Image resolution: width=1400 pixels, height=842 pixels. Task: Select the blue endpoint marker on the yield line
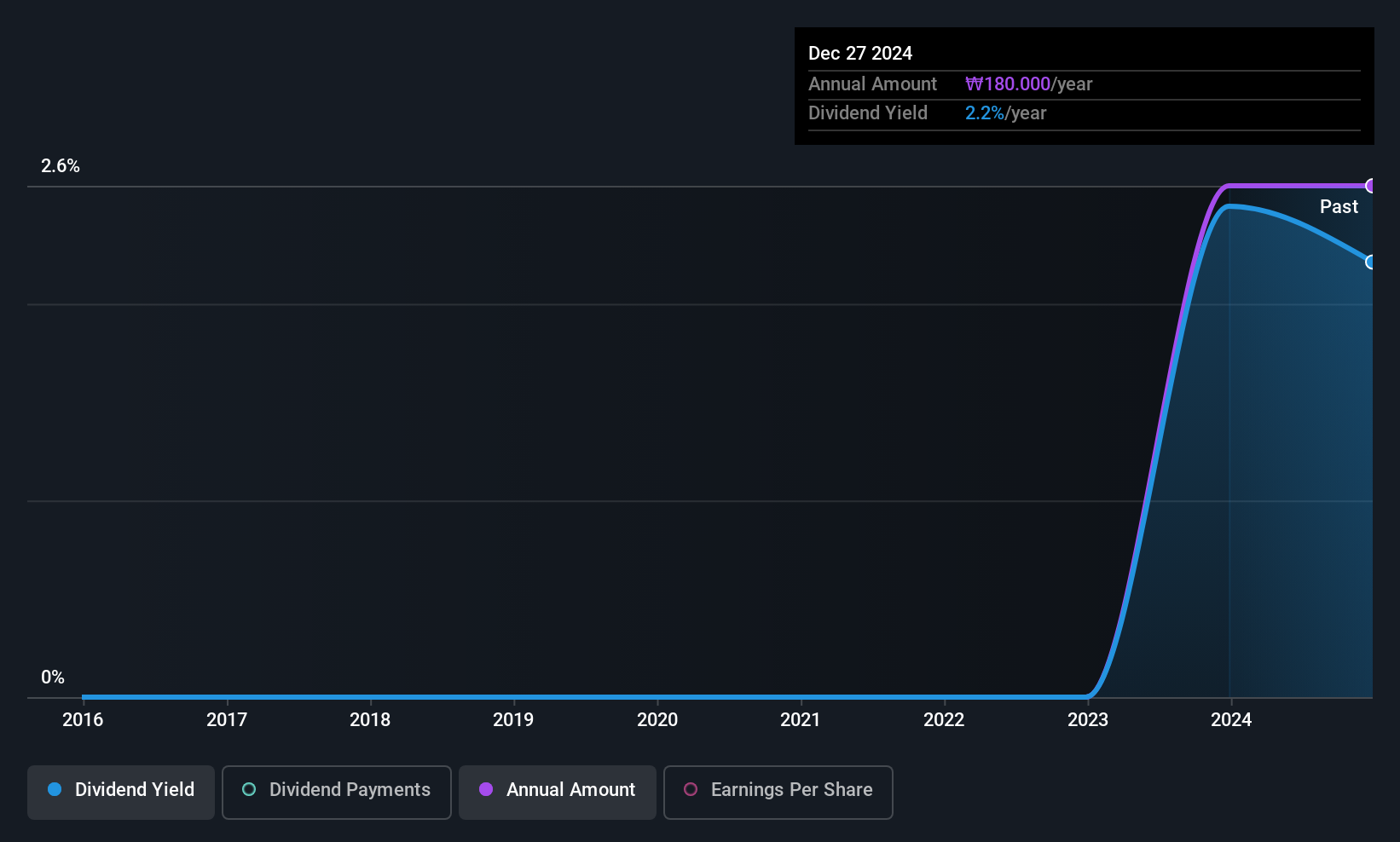click(x=1371, y=262)
